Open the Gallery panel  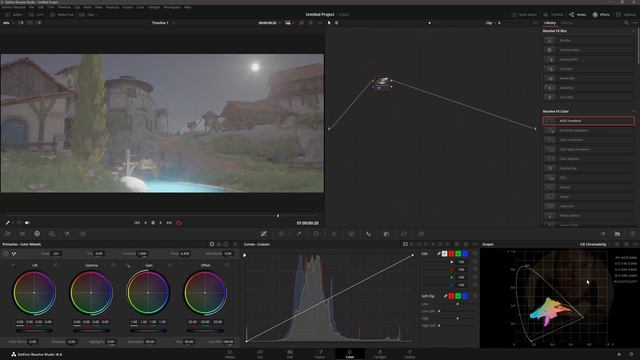[x=14, y=15]
